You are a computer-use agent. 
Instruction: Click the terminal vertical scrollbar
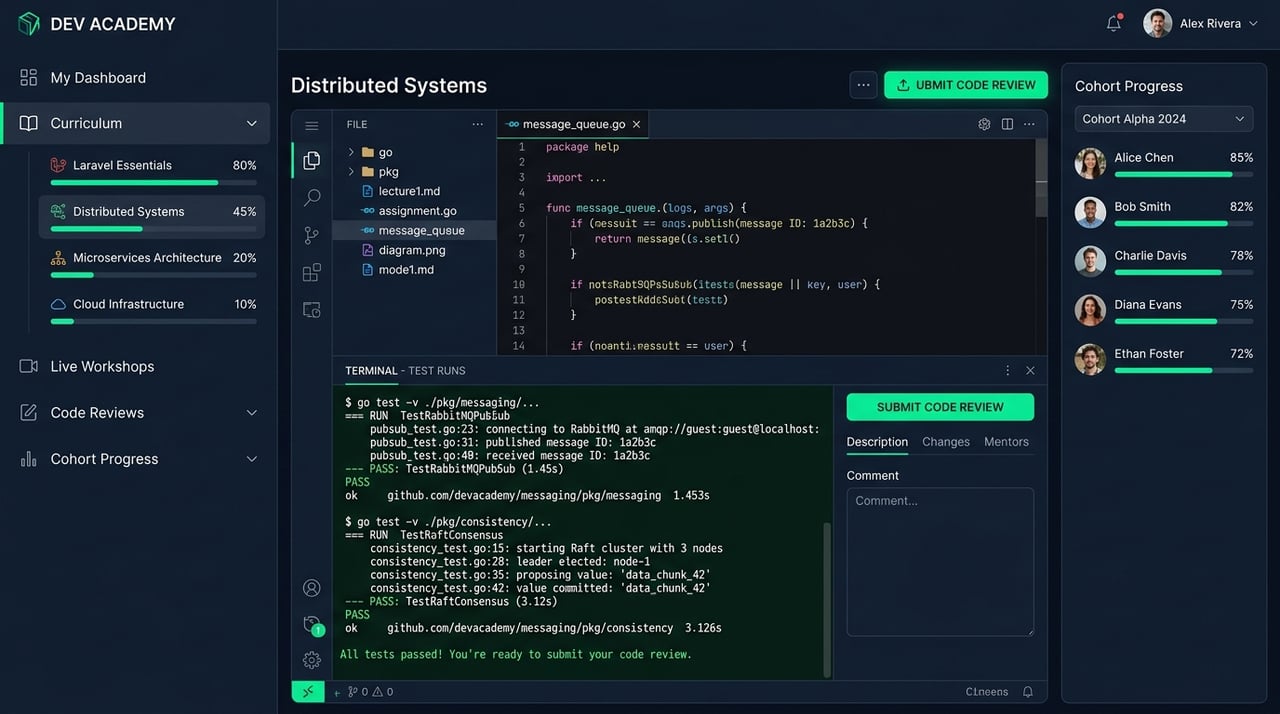826,600
